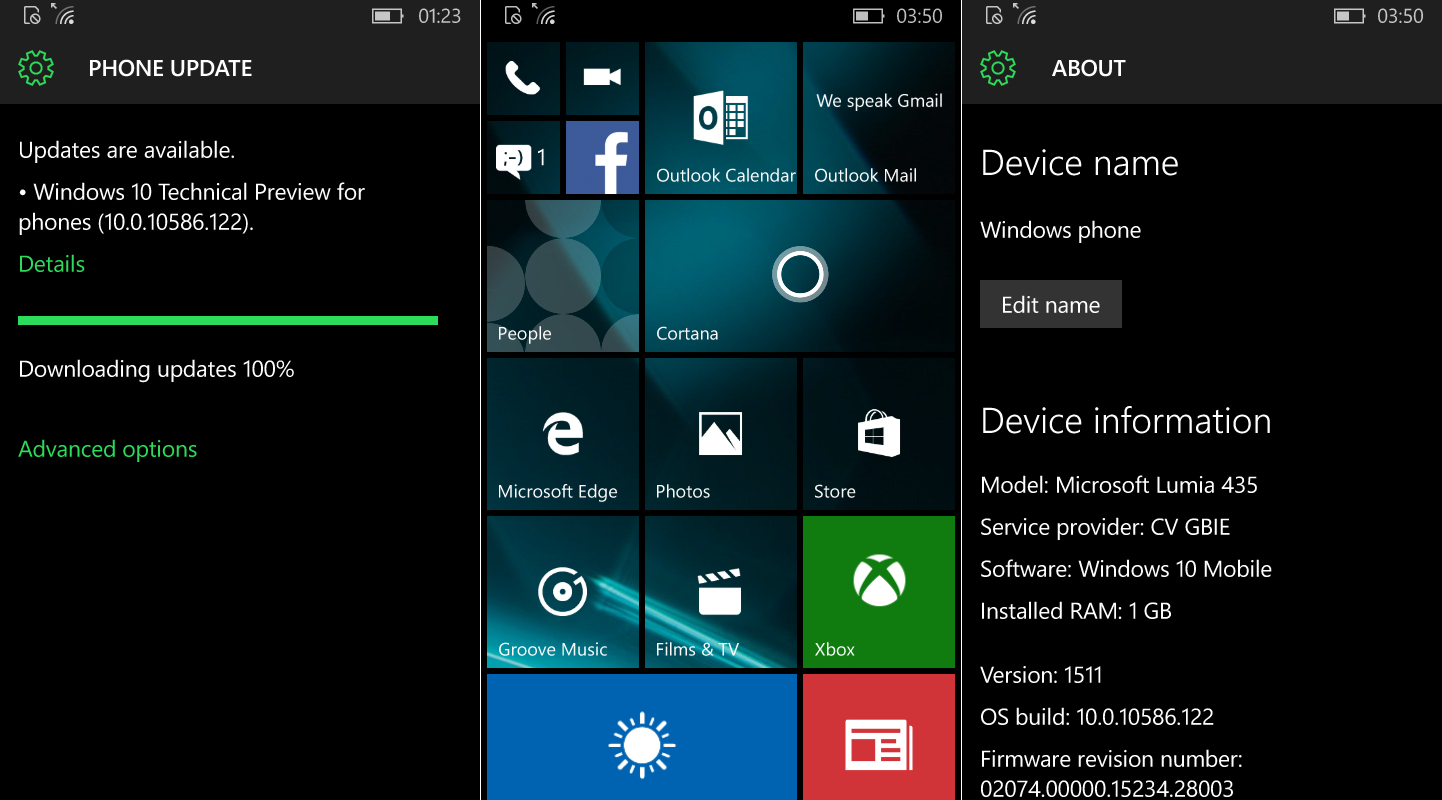Tap the 01:23 clock in status bar

439,16
